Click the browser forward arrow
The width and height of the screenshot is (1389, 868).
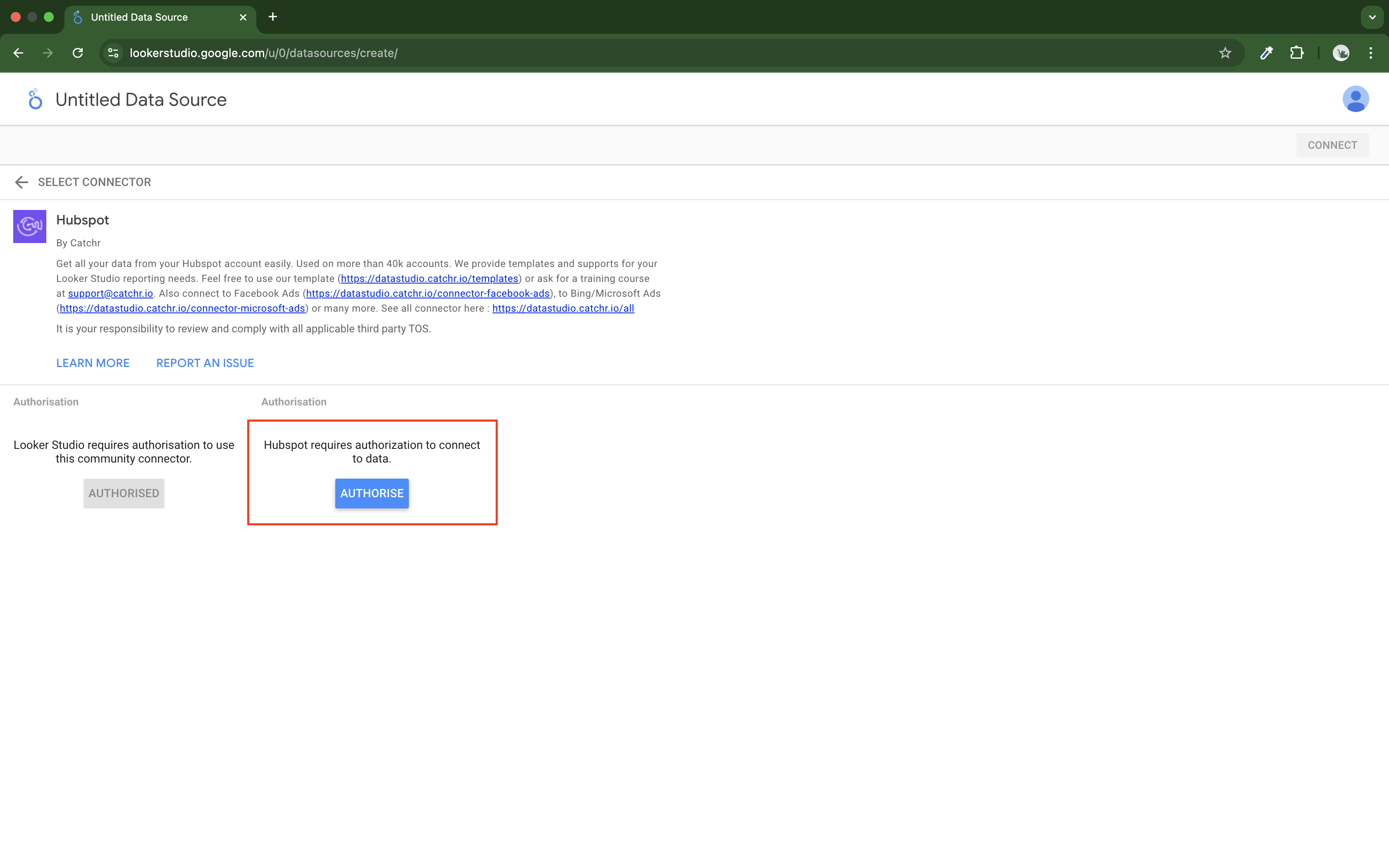pyautogui.click(x=48, y=53)
